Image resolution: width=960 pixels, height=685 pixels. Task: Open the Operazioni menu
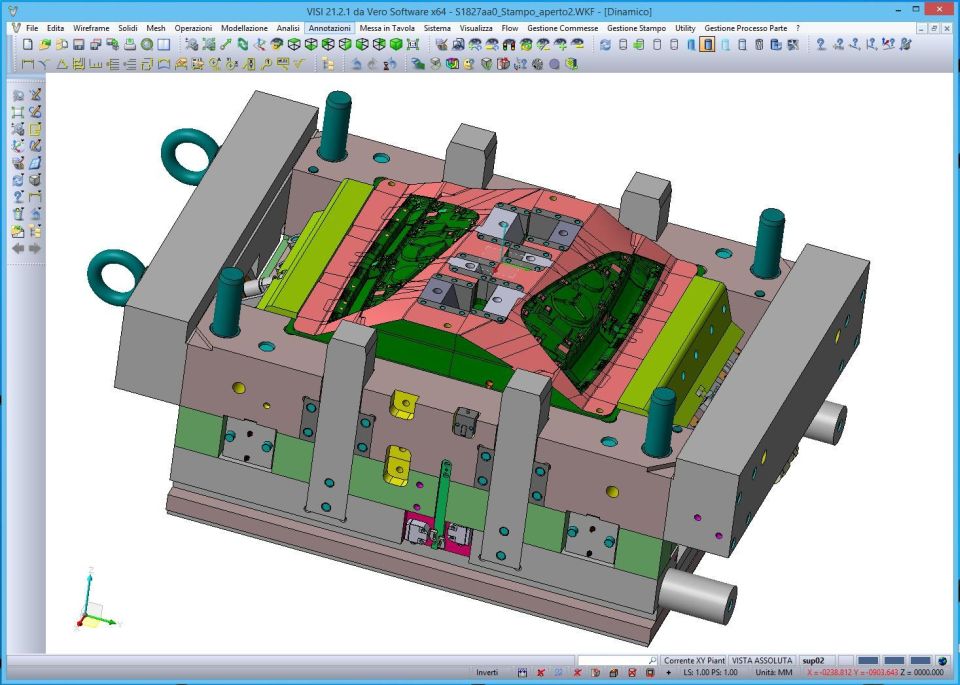point(193,28)
